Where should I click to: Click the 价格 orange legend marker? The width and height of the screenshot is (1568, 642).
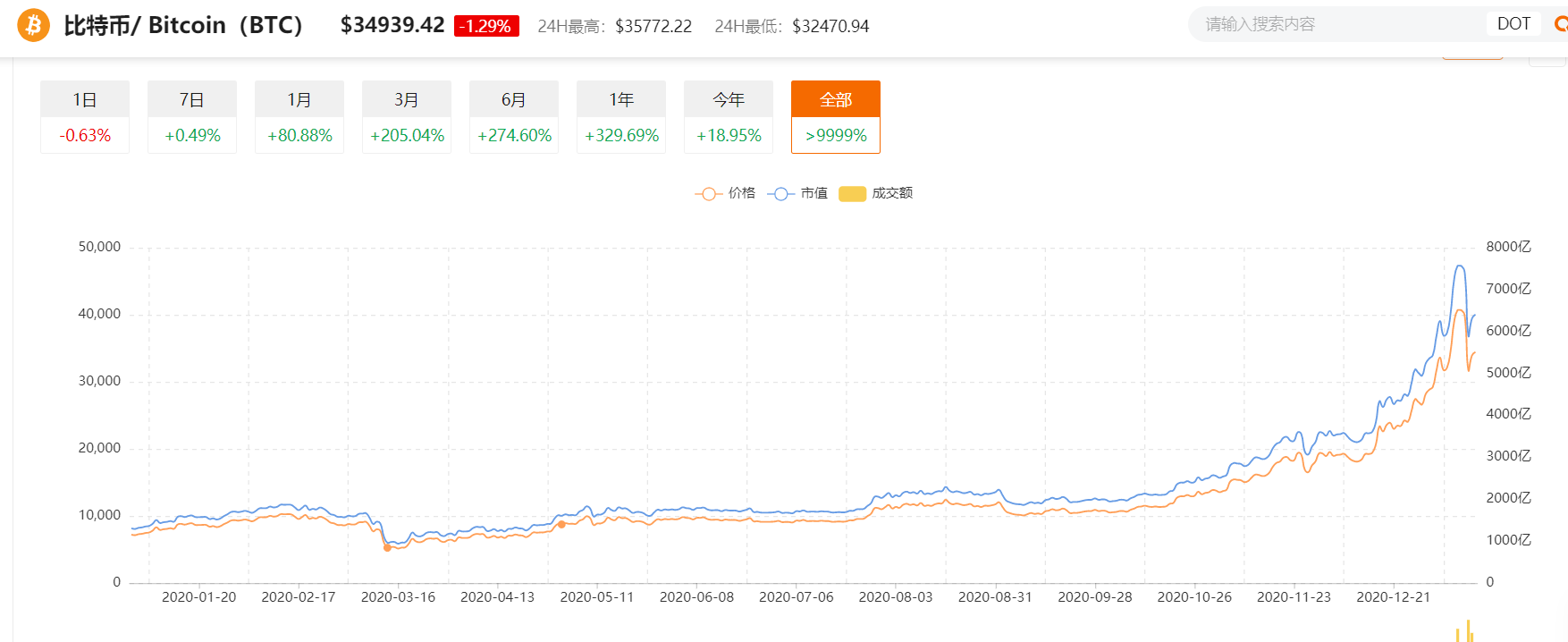coord(708,193)
